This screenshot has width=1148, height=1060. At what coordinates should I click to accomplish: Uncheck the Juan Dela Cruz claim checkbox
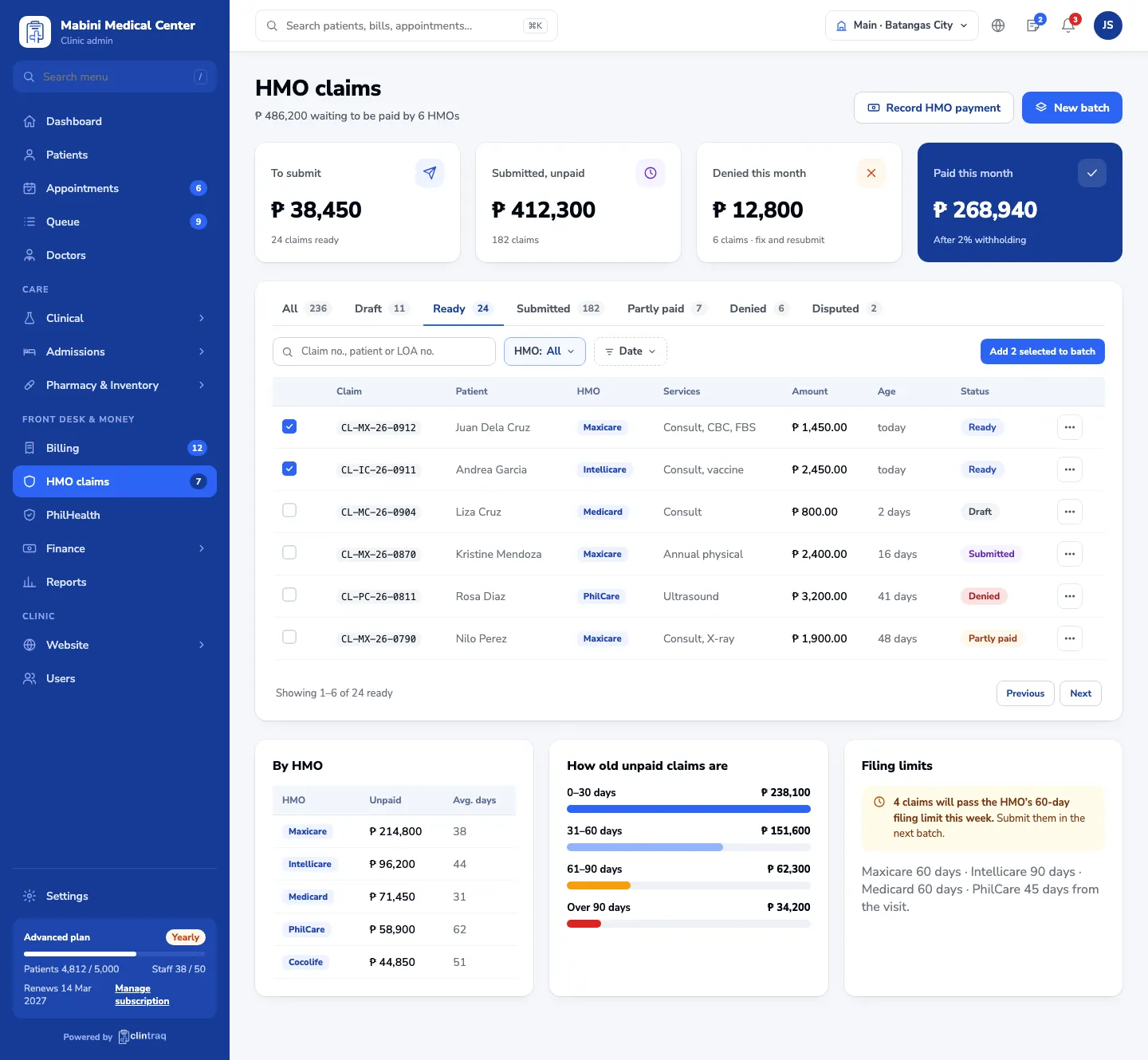[x=289, y=426]
